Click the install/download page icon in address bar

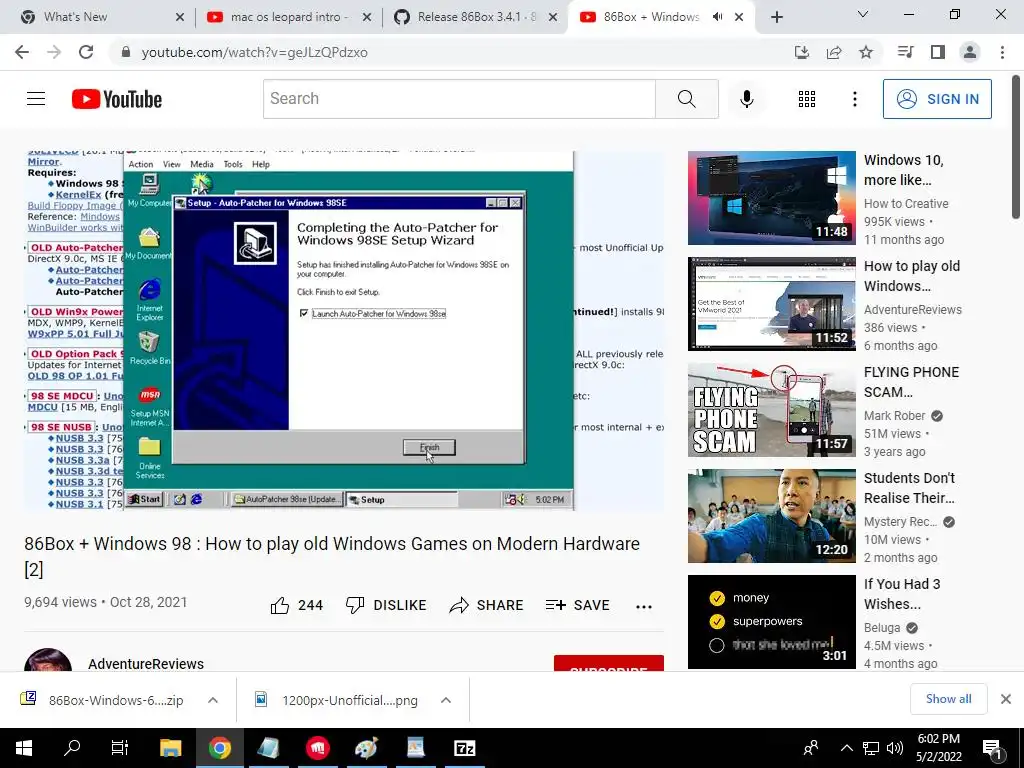pyautogui.click(x=802, y=52)
